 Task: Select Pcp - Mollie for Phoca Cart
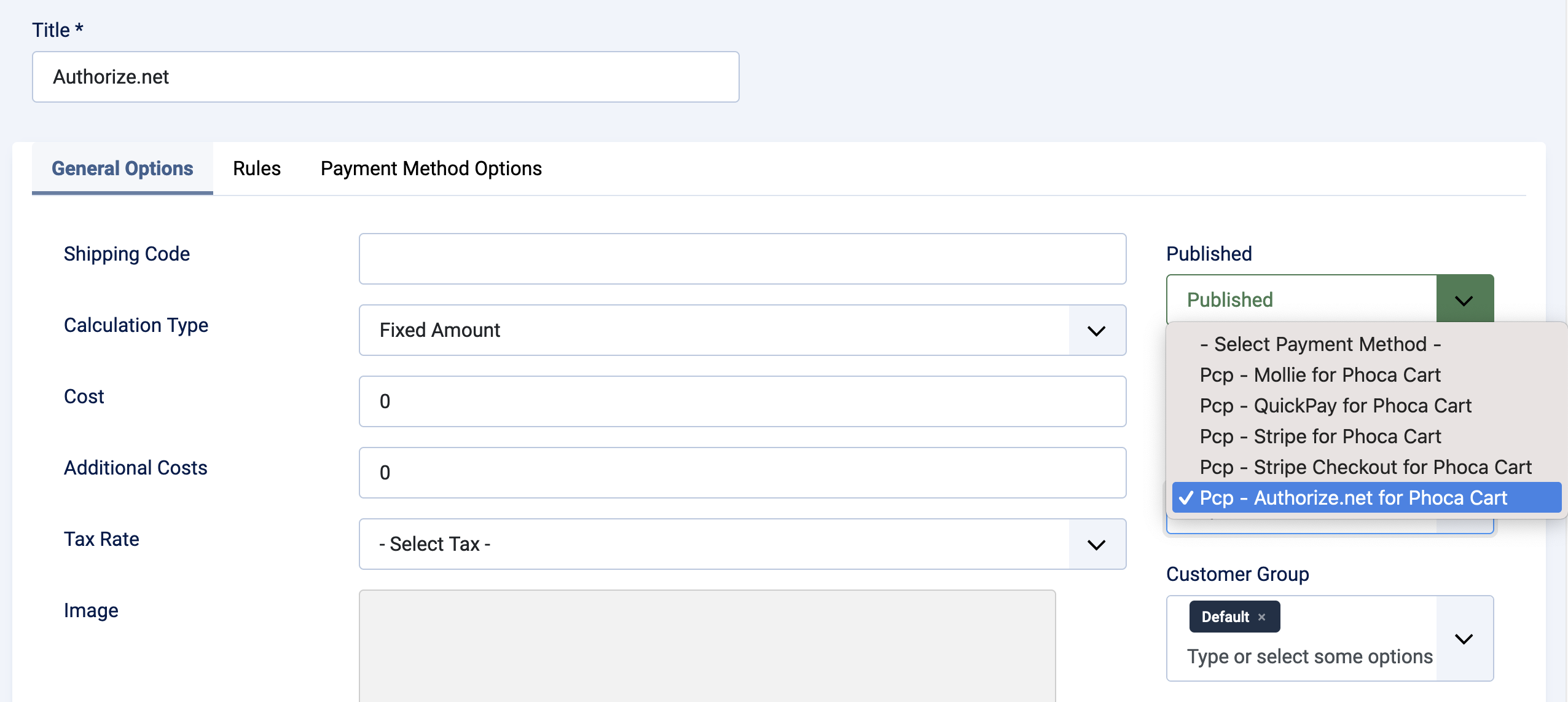pyautogui.click(x=1320, y=374)
